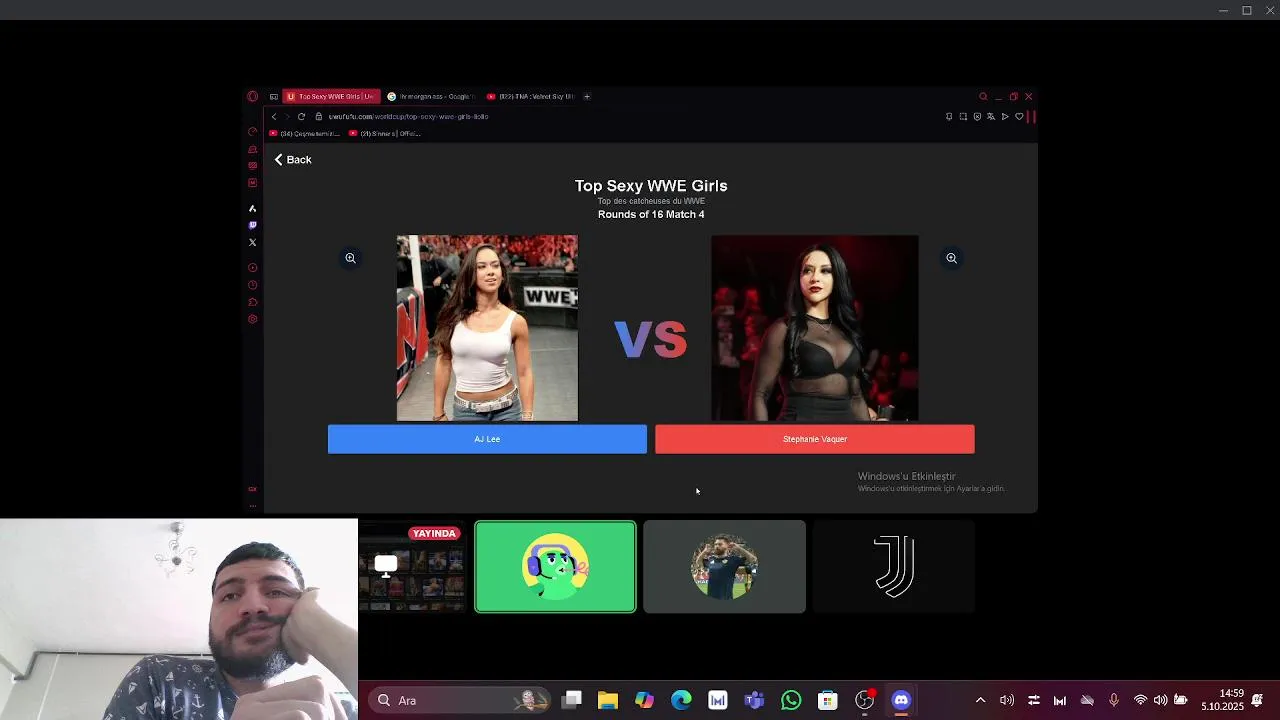The height and width of the screenshot is (720, 1280).
Task: Open WhatsApp from the taskbar
Action: point(791,700)
